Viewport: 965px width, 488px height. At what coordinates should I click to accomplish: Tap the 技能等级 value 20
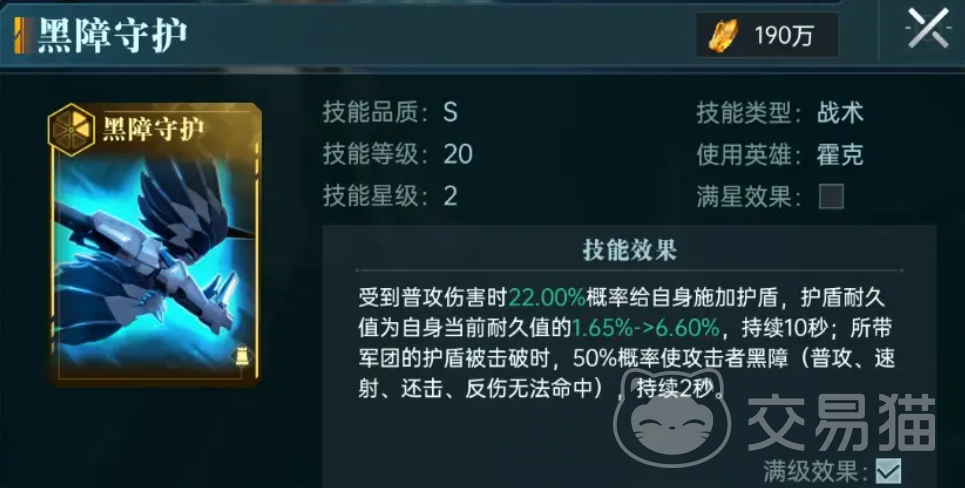coord(458,154)
